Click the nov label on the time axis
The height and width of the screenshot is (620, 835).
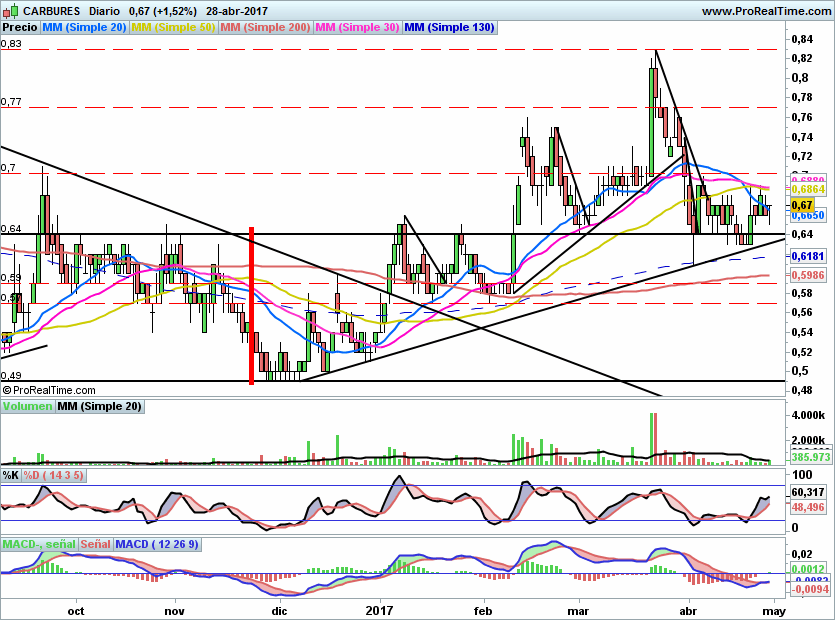(174, 611)
